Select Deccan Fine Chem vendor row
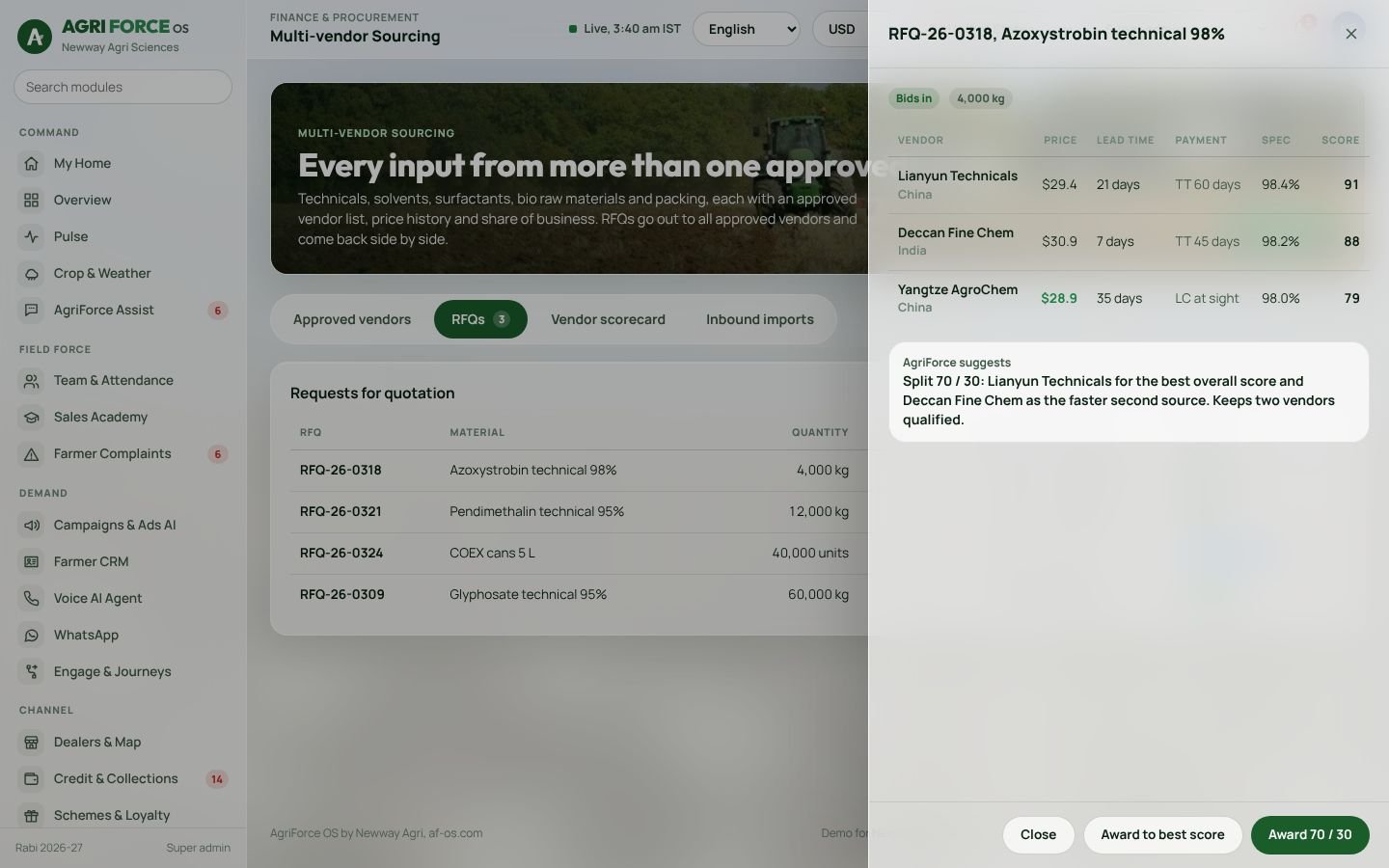Viewport: 1389px width, 868px height. tap(1129, 242)
